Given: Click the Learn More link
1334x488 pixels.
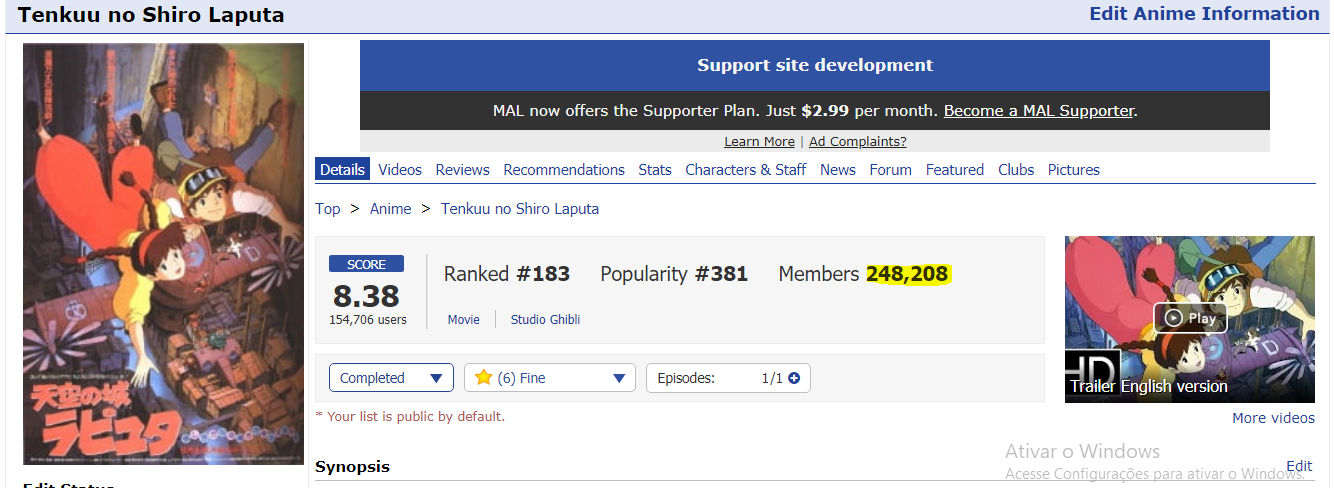Looking at the screenshot, I should [x=759, y=141].
